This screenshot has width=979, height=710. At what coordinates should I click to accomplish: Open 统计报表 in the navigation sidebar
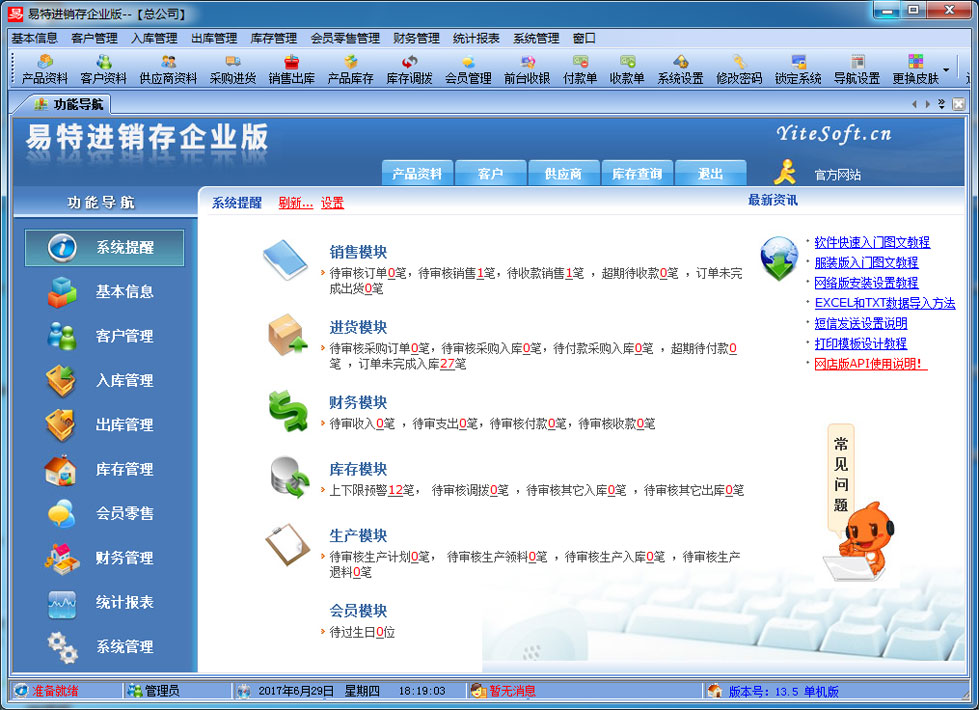[x=104, y=602]
